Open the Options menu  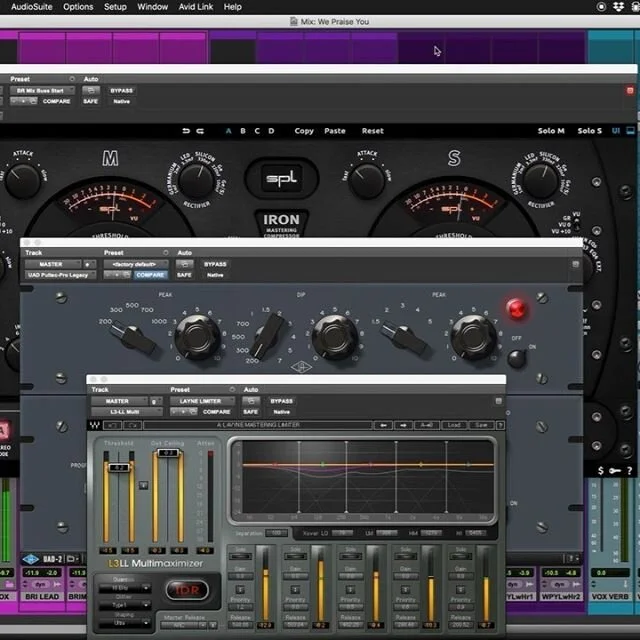[x=78, y=7]
